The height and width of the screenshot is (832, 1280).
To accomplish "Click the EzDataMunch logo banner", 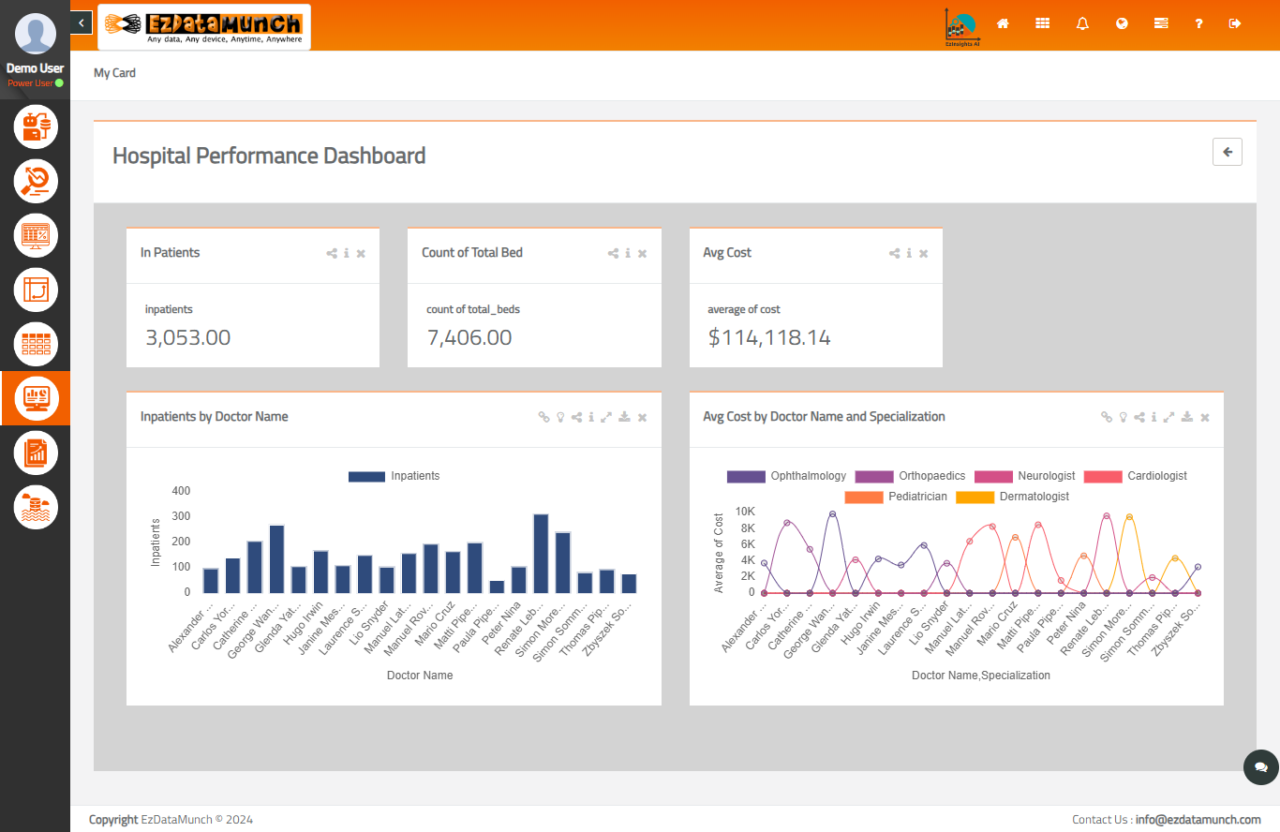I will click(x=204, y=27).
